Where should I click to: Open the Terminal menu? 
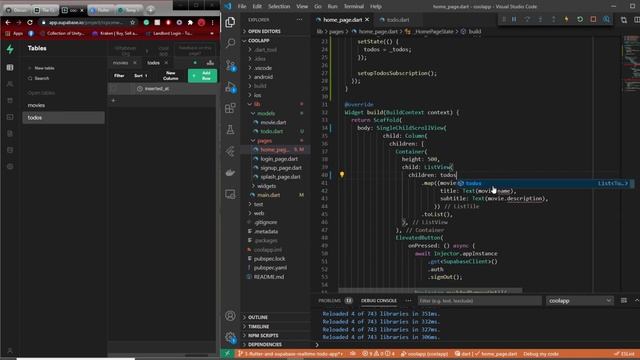353,7
